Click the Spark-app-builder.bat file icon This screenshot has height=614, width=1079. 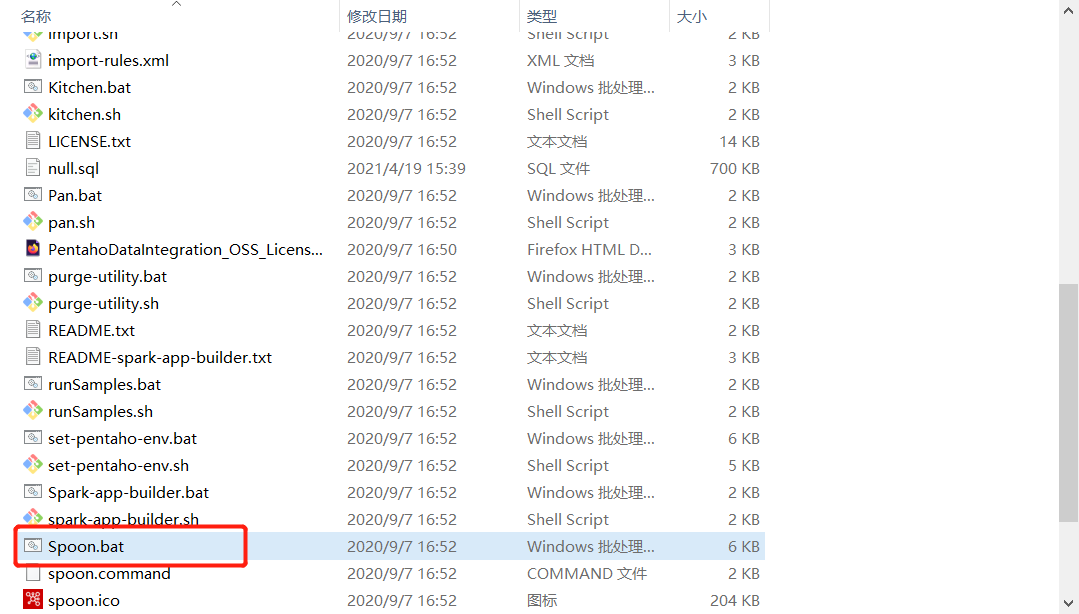coord(32,492)
